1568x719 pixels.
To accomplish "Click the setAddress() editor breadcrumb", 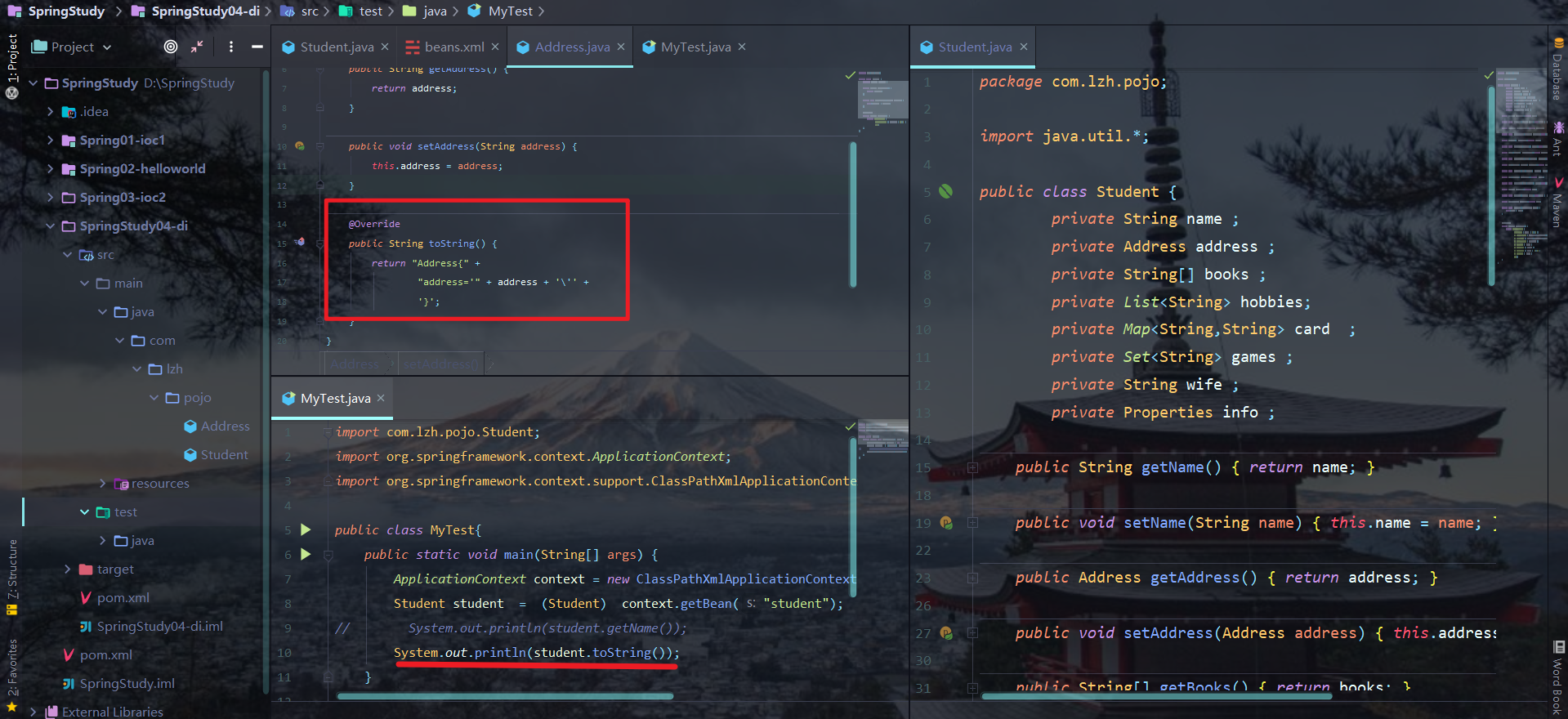I will (x=440, y=364).
